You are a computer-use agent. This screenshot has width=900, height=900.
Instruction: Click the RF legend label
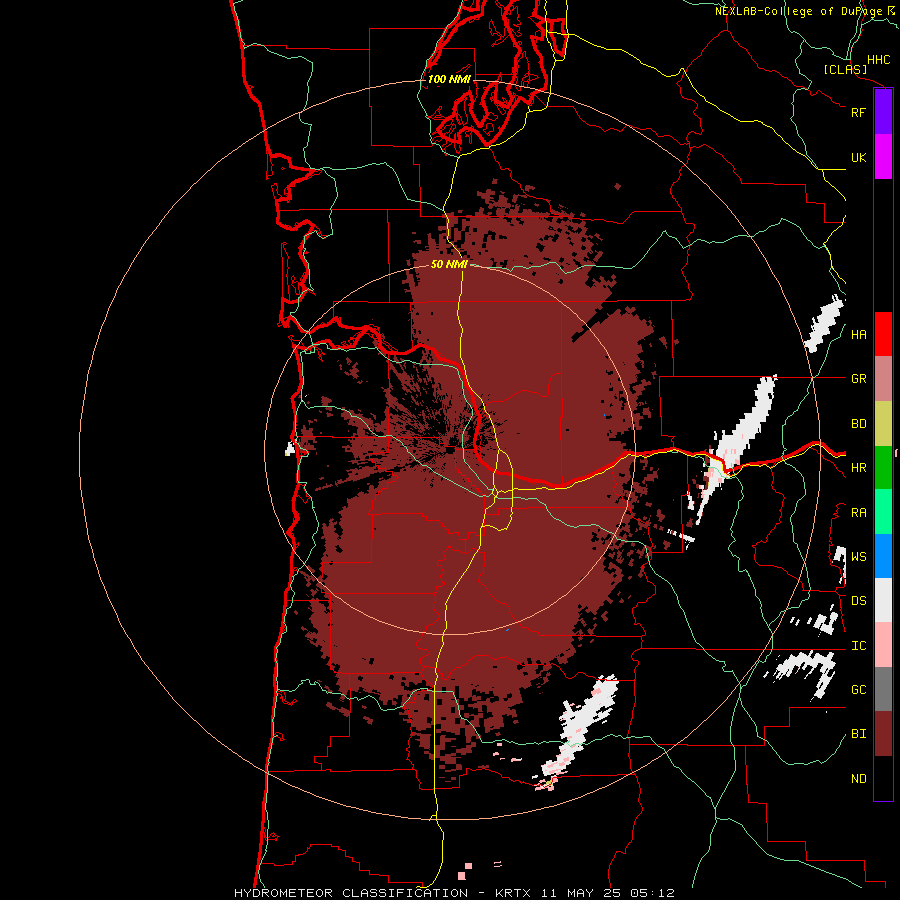858,112
